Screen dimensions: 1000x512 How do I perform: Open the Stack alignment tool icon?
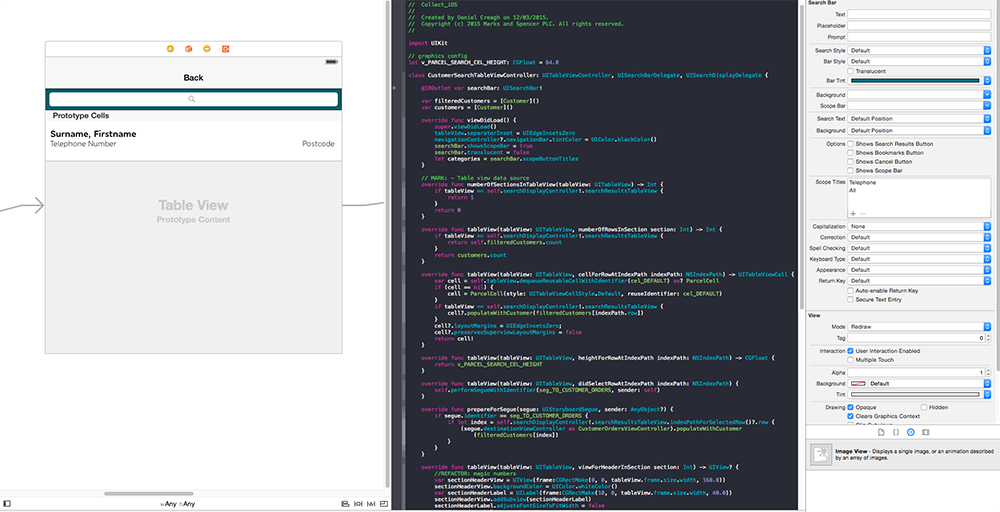coord(345,504)
